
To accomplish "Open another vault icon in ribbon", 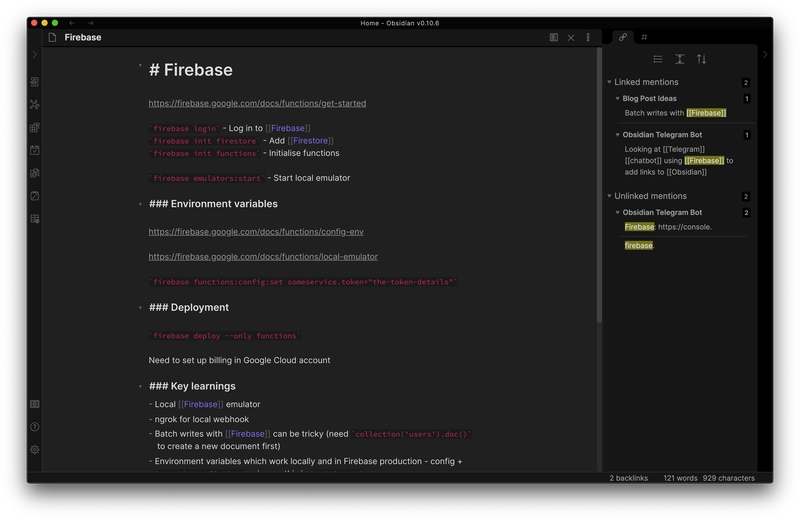I will coord(35,404).
